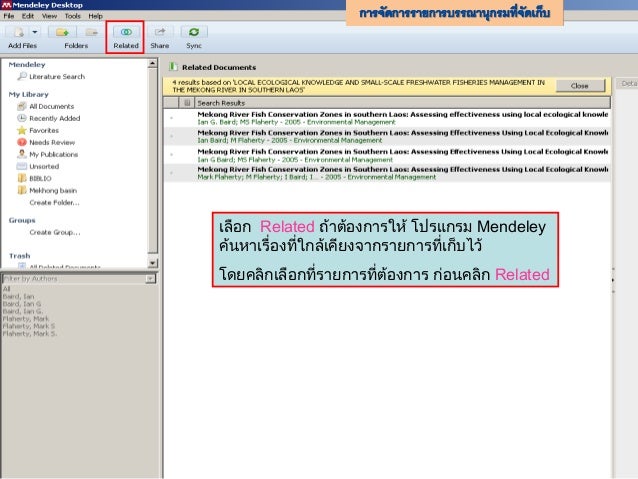
Task: Select Unsorted in My Library
Action: pyautogui.click(x=44, y=166)
